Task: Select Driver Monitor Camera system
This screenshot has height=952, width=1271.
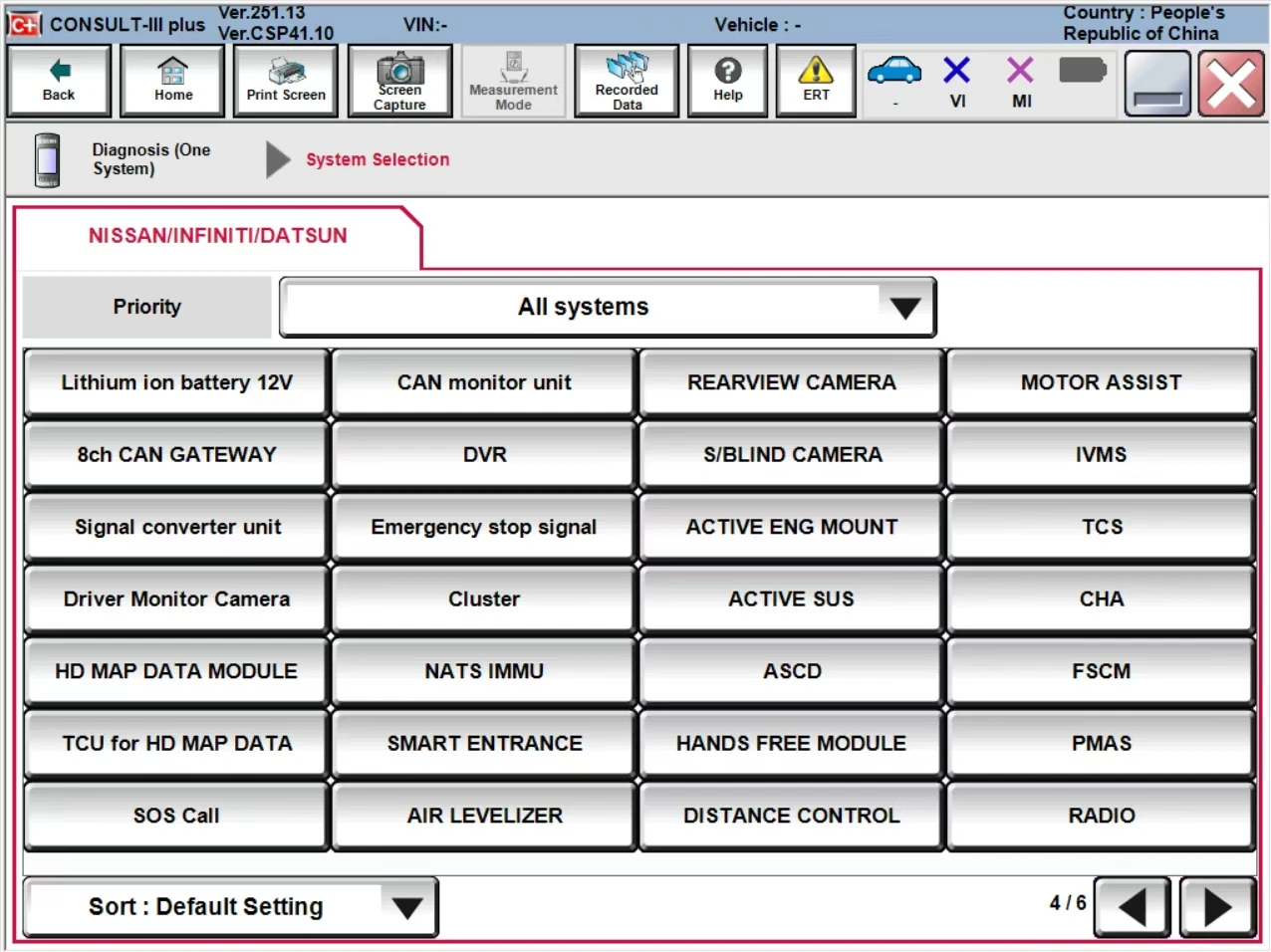Action: [176, 598]
